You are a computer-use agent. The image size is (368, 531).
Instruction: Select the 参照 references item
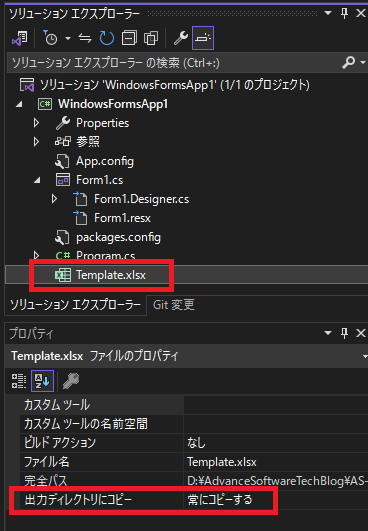click(88, 142)
